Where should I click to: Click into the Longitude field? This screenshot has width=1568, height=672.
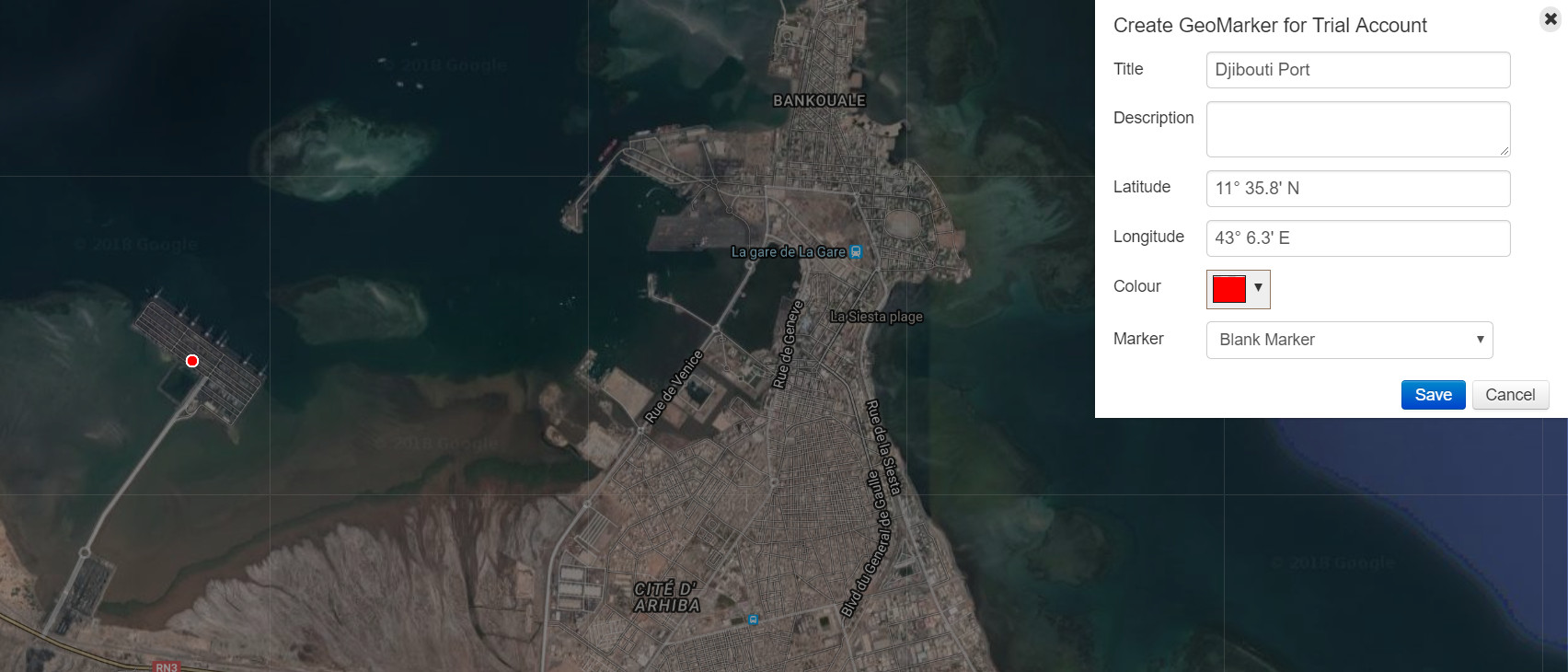coord(1357,238)
